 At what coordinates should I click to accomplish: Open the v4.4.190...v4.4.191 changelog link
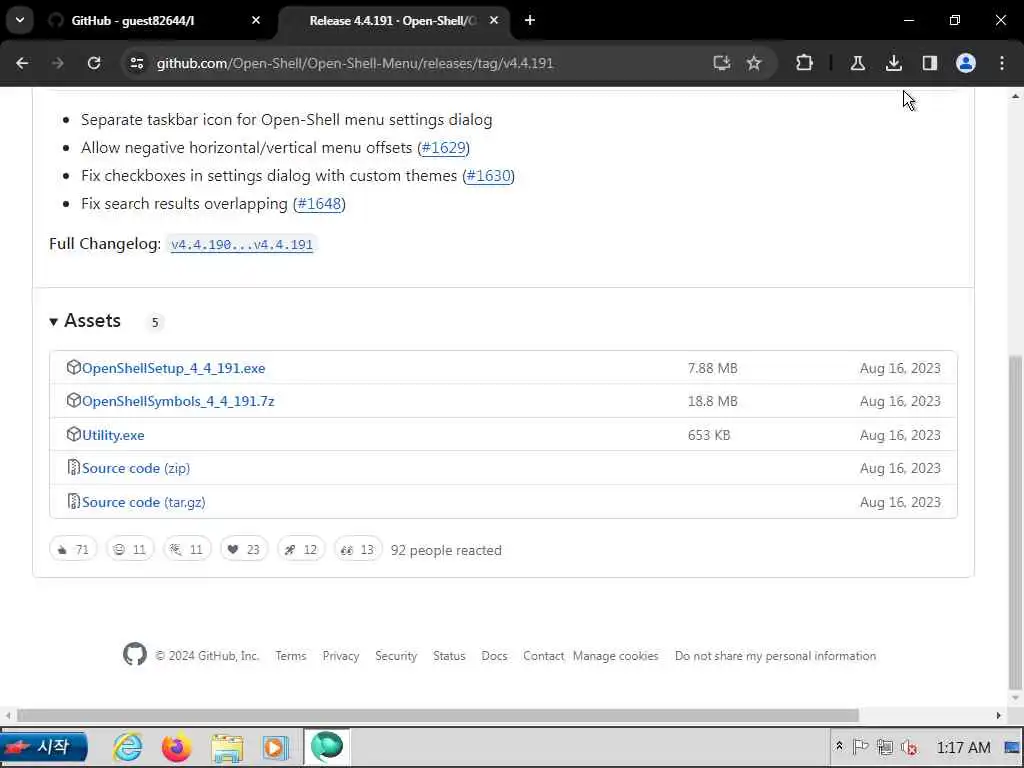click(242, 244)
